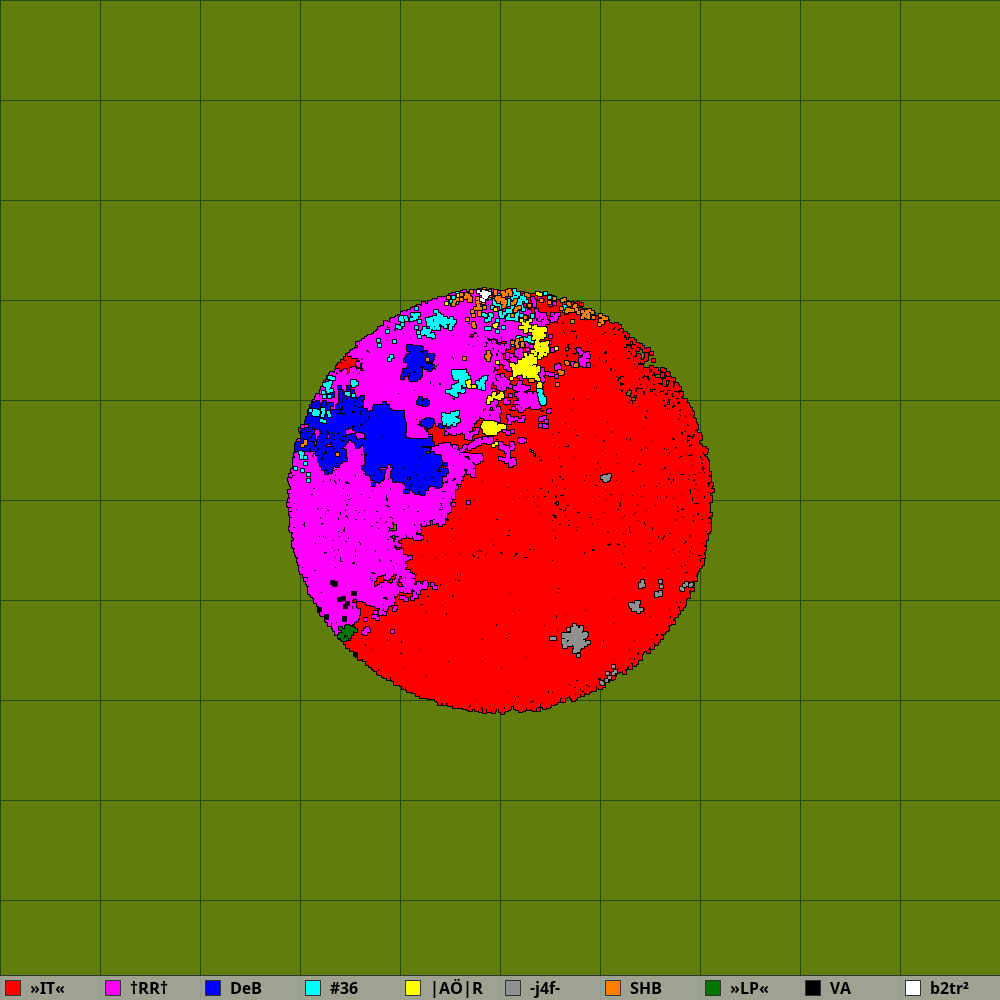Select the »LP« legend label
Screen dimensions: 1000x1000
(x=749, y=989)
